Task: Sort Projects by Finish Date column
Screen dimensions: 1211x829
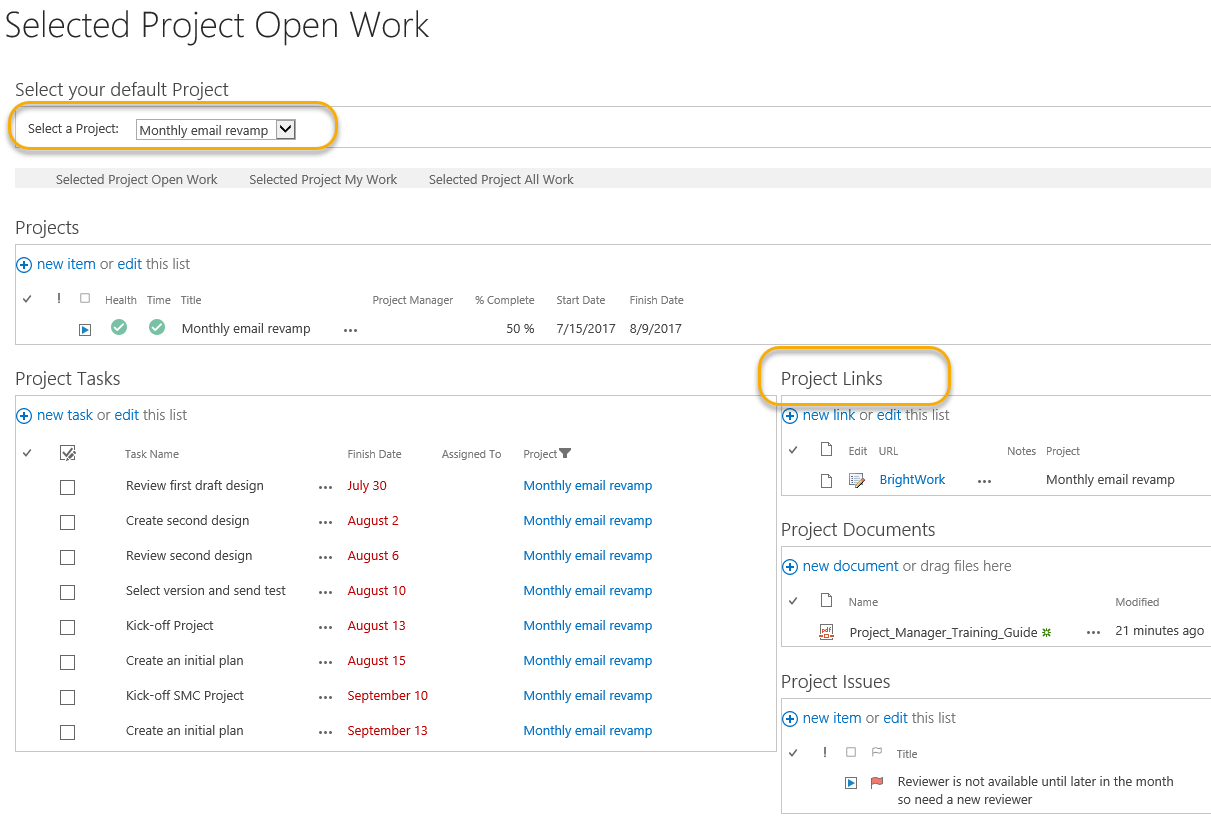Action: click(x=657, y=300)
